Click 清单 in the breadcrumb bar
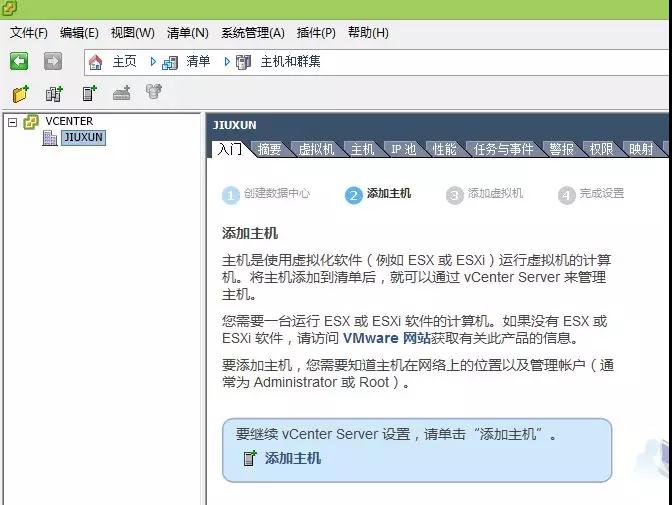Image resolution: width=672 pixels, height=505 pixels. pos(198,62)
